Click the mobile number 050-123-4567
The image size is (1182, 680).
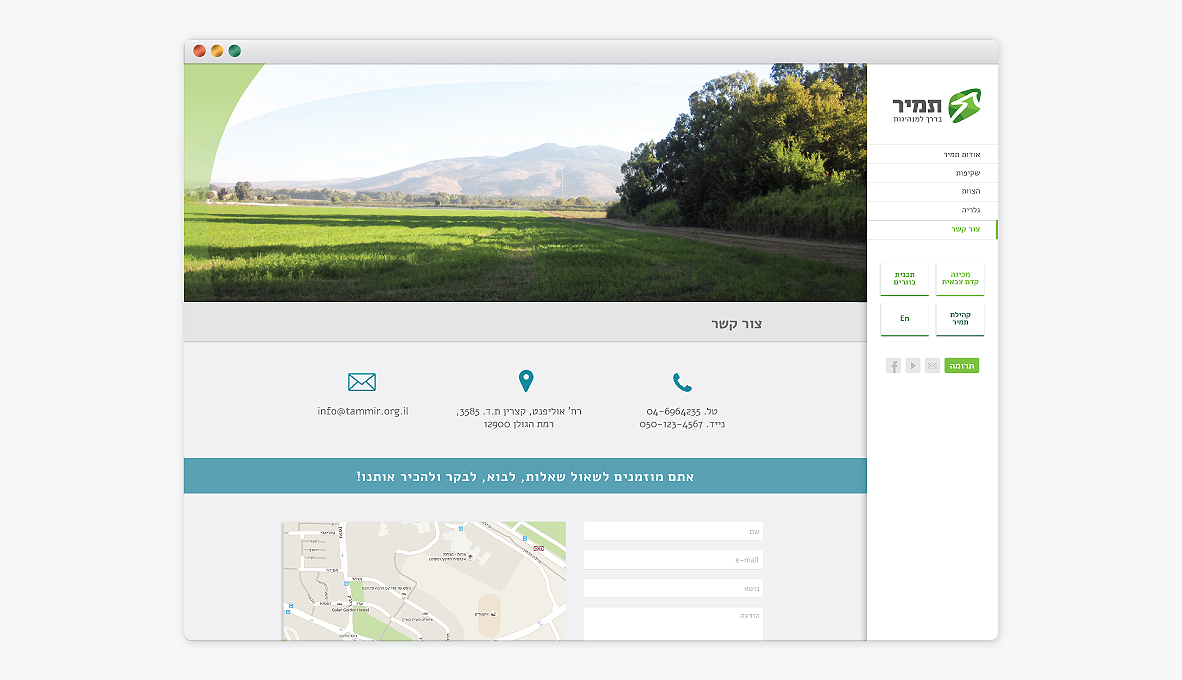[671, 424]
